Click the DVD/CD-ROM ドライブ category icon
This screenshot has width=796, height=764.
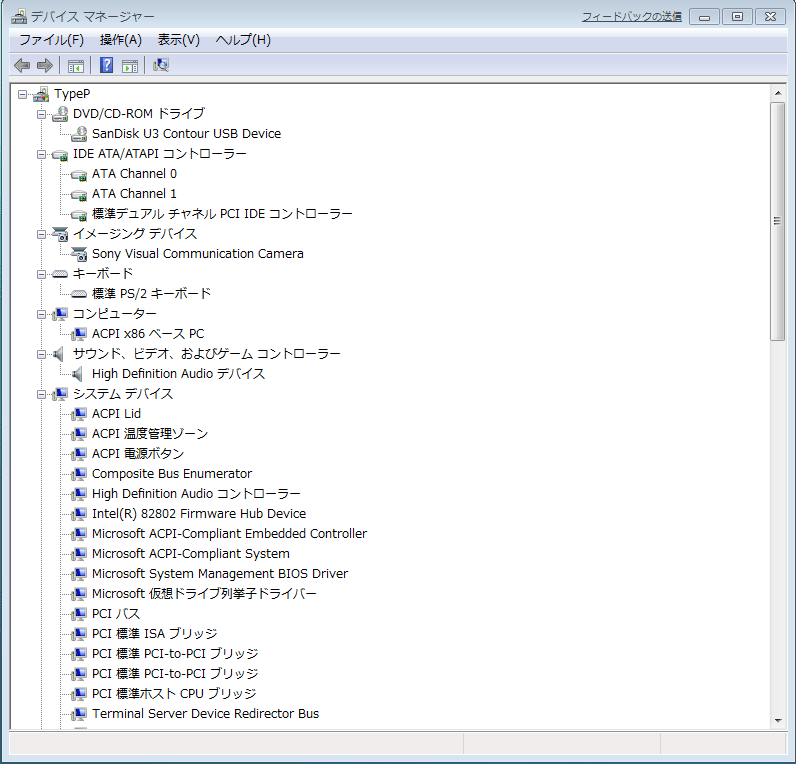pyautogui.click(x=60, y=114)
